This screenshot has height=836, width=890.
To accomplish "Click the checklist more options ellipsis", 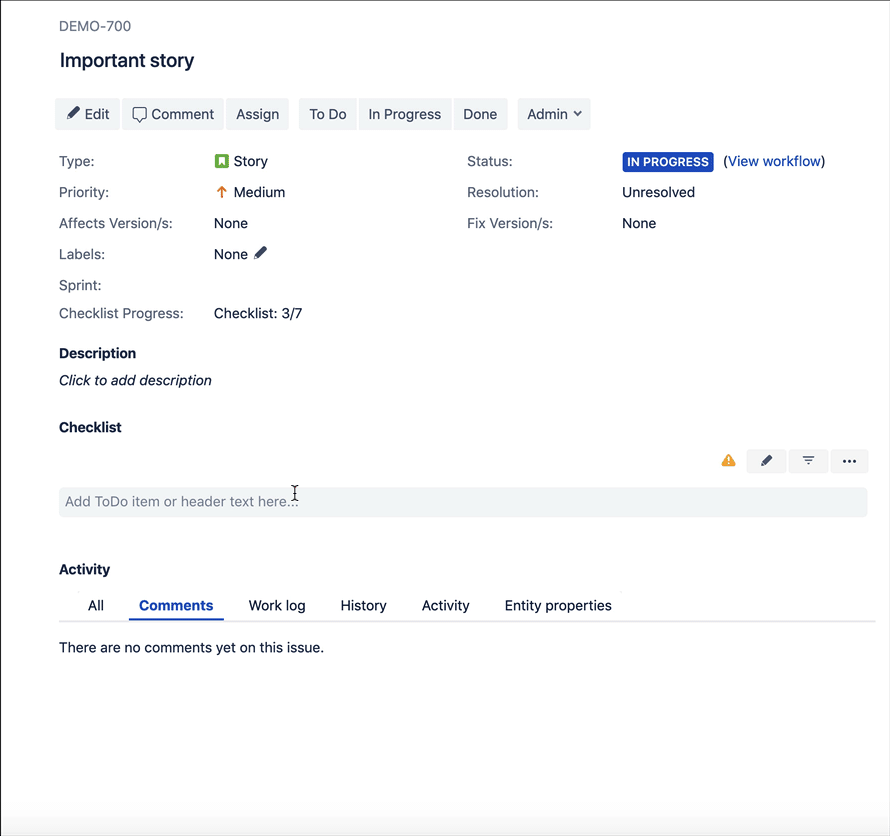I will pyautogui.click(x=849, y=461).
